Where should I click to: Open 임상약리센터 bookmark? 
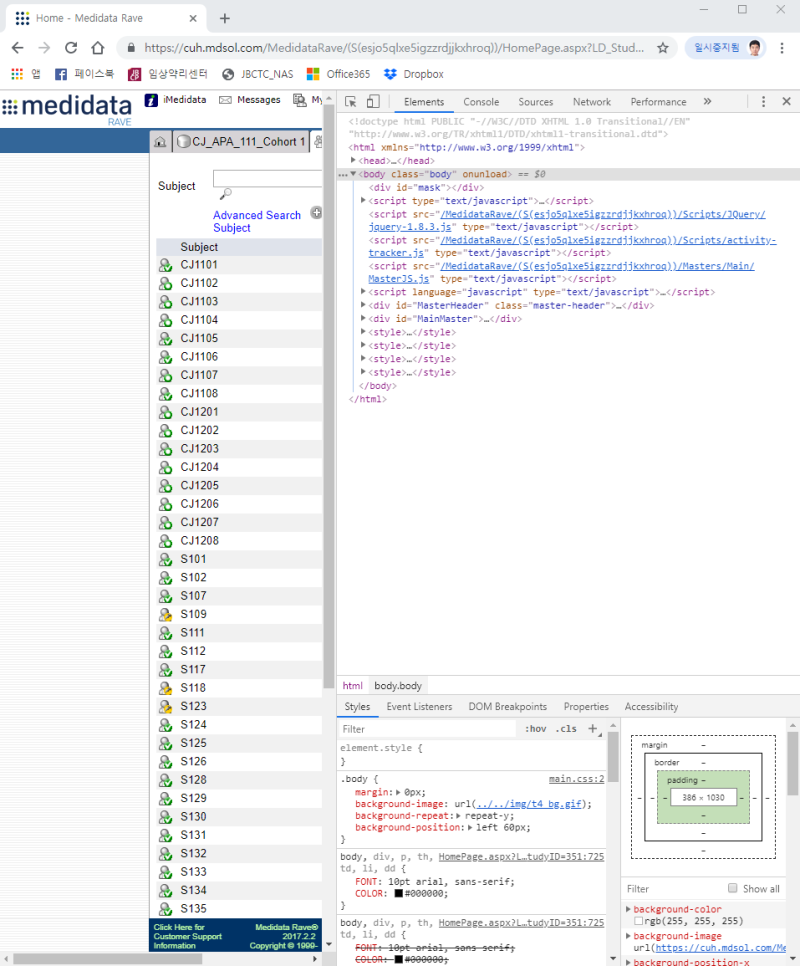click(x=168, y=74)
